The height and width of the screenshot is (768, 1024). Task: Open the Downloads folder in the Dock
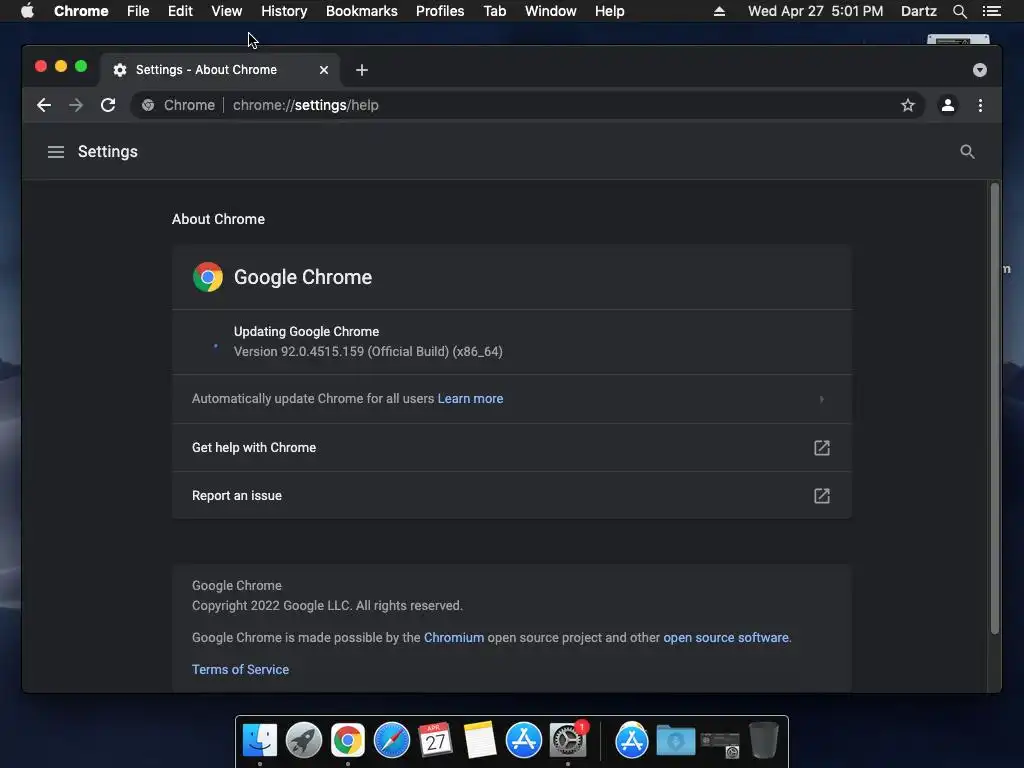point(676,741)
